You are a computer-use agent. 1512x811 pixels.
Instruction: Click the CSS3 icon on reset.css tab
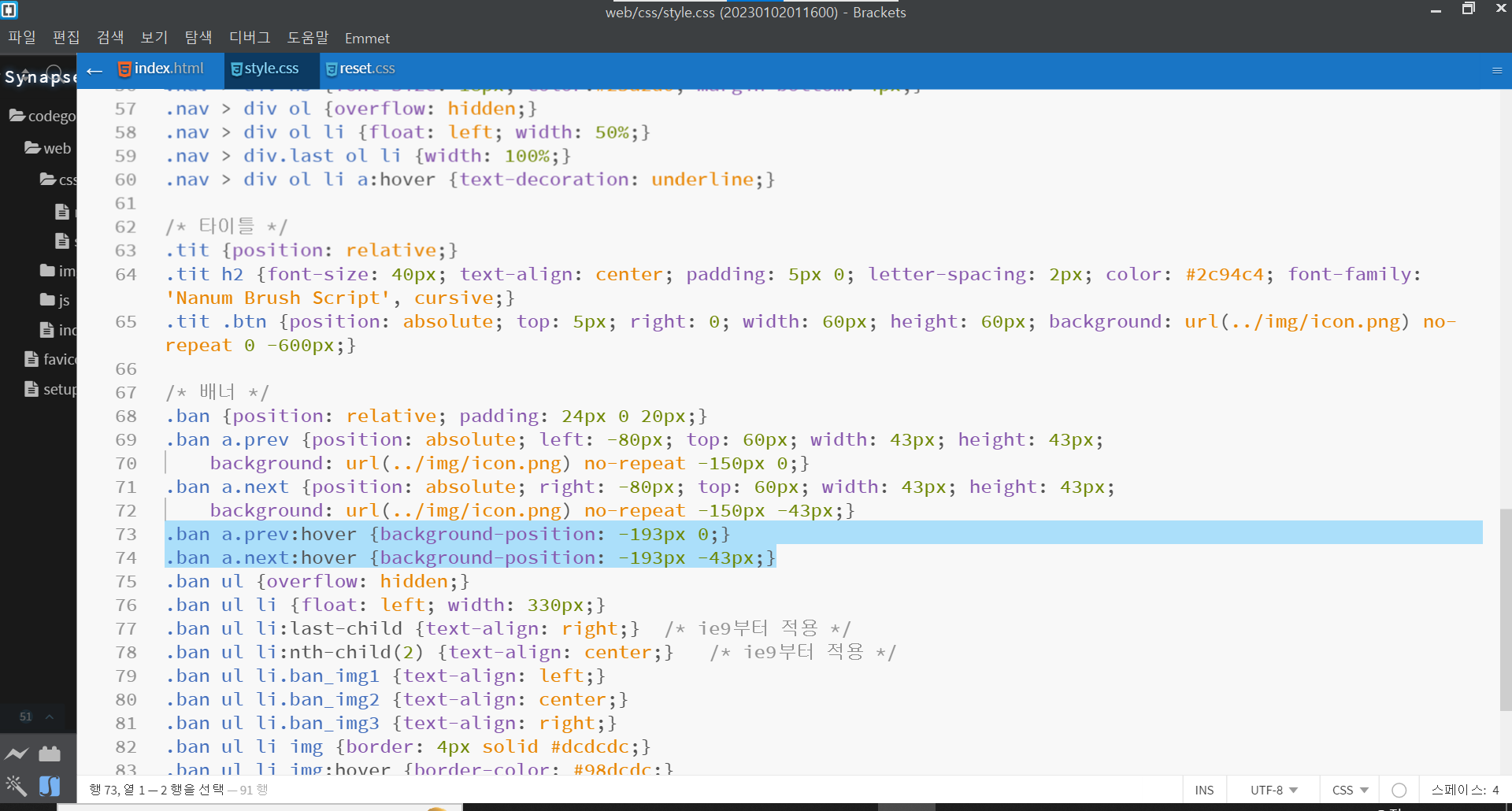[x=332, y=69]
